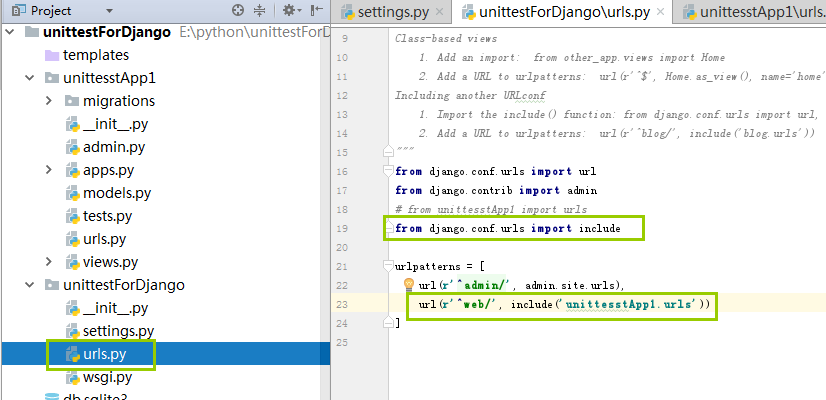The image size is (826, 400).
Task: Fold the urlpatterns list at line 21
Action: pyautogui.click(x=389, y=266)
